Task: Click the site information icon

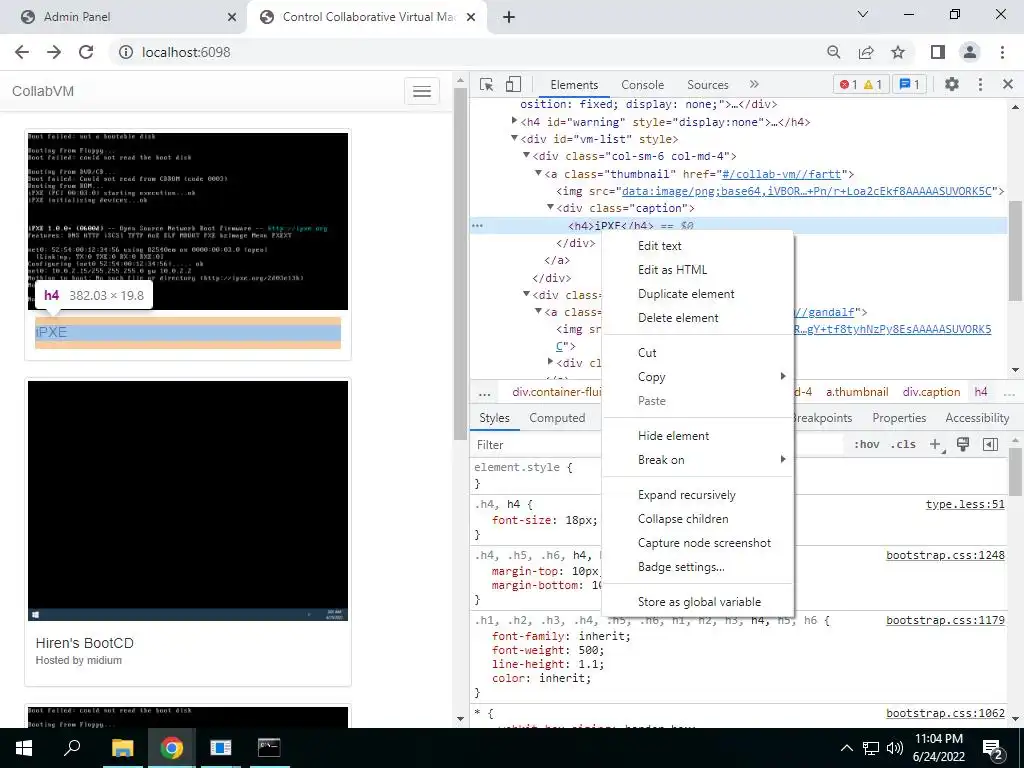Action: (126, 52)
